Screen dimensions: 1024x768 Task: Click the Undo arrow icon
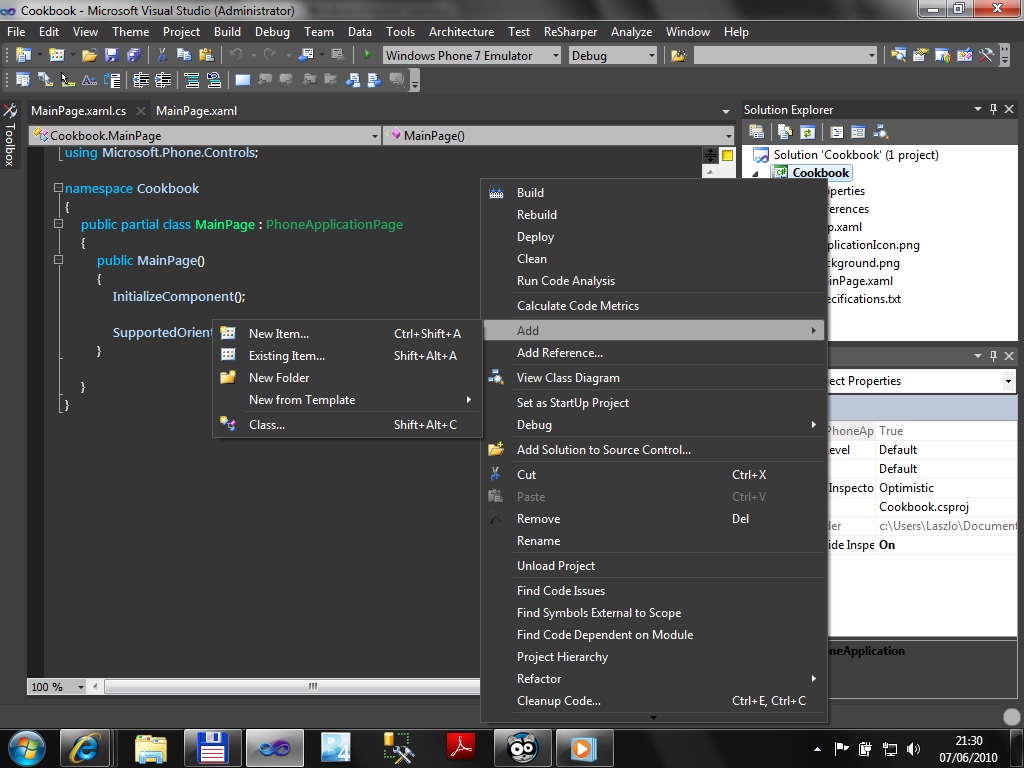point(236,56)
